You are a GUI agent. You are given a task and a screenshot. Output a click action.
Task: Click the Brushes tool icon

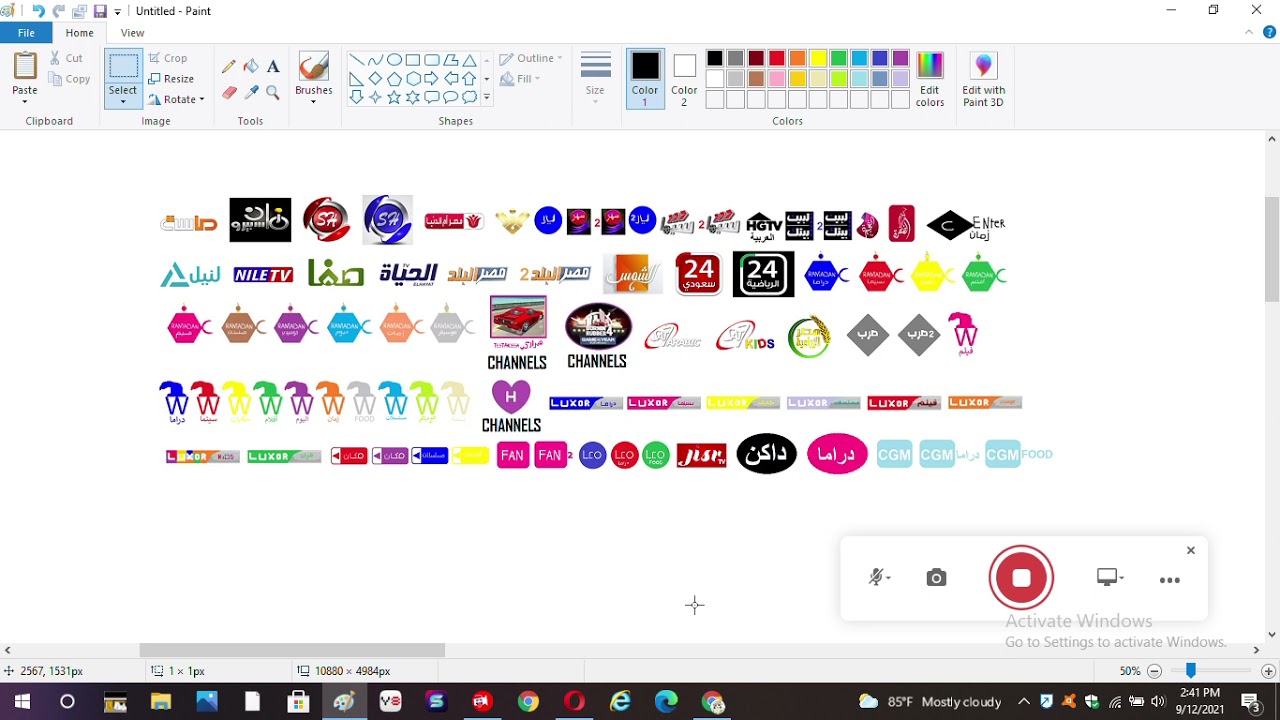313,66
